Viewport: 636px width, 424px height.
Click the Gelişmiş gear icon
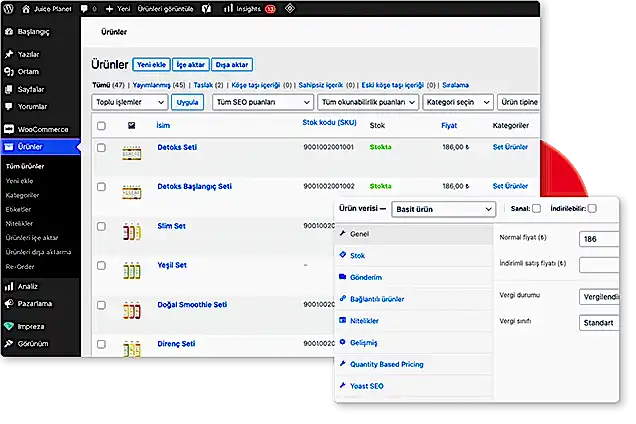pyautogui.click(x=343, y=342)
